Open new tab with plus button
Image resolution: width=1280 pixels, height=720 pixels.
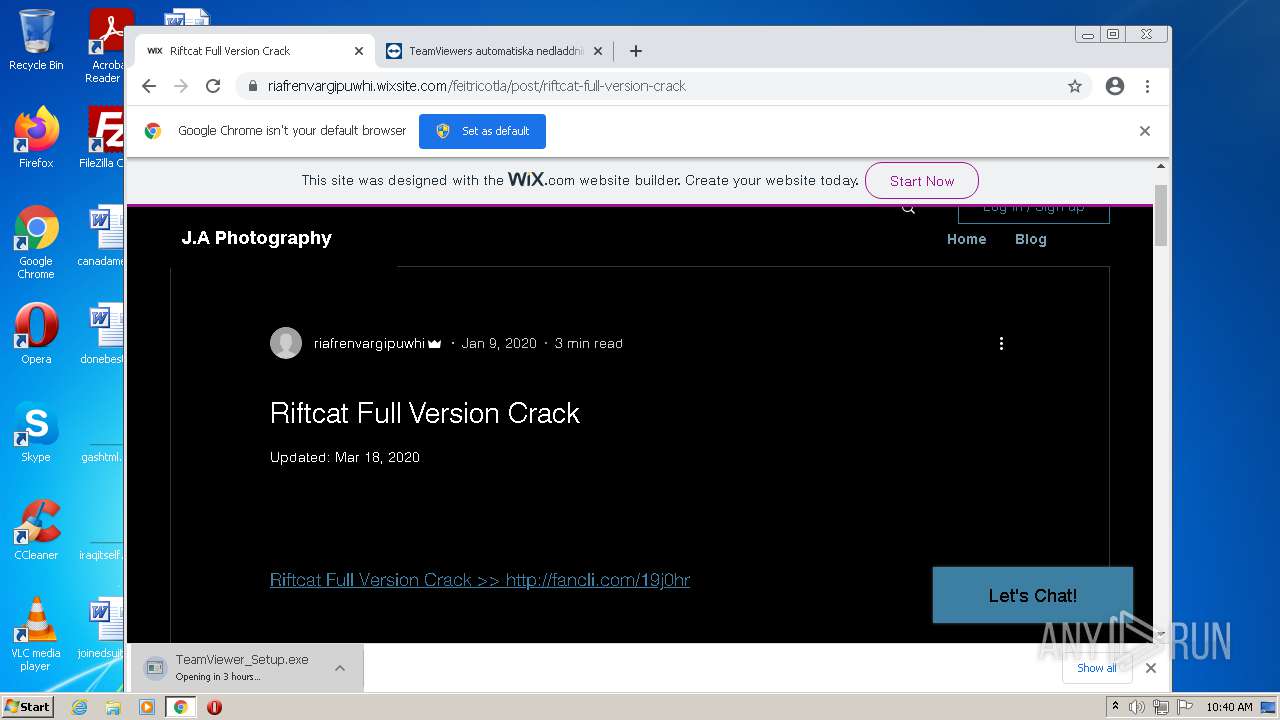tap(636, 51)
